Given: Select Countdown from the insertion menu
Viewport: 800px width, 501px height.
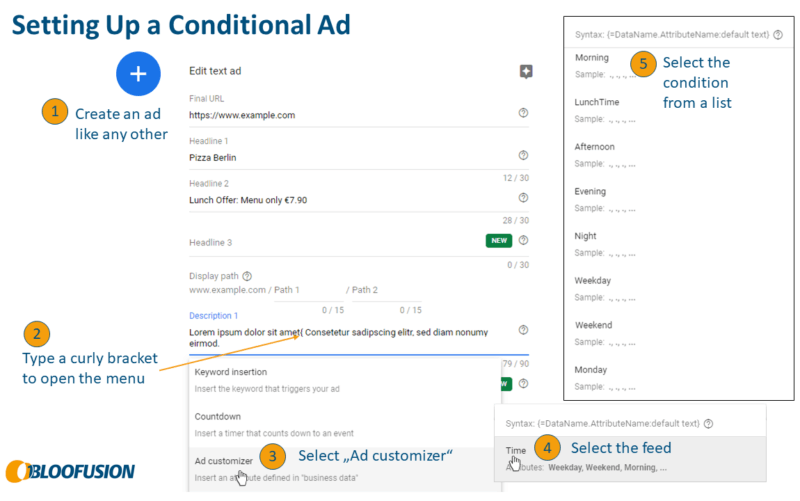Looking at the screenshot, I should (218, 416).
